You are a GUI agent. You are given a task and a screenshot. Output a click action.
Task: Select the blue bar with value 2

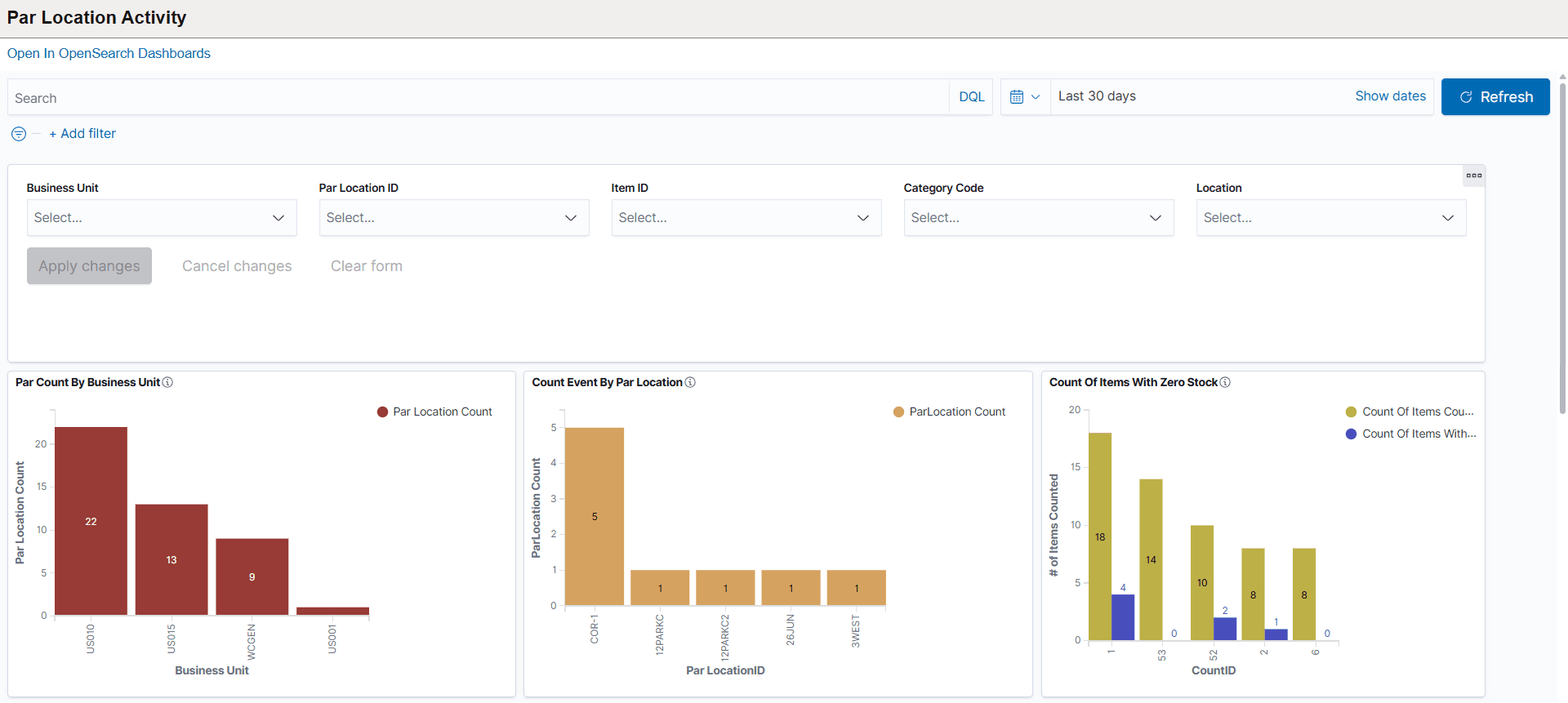point(1225,629)
